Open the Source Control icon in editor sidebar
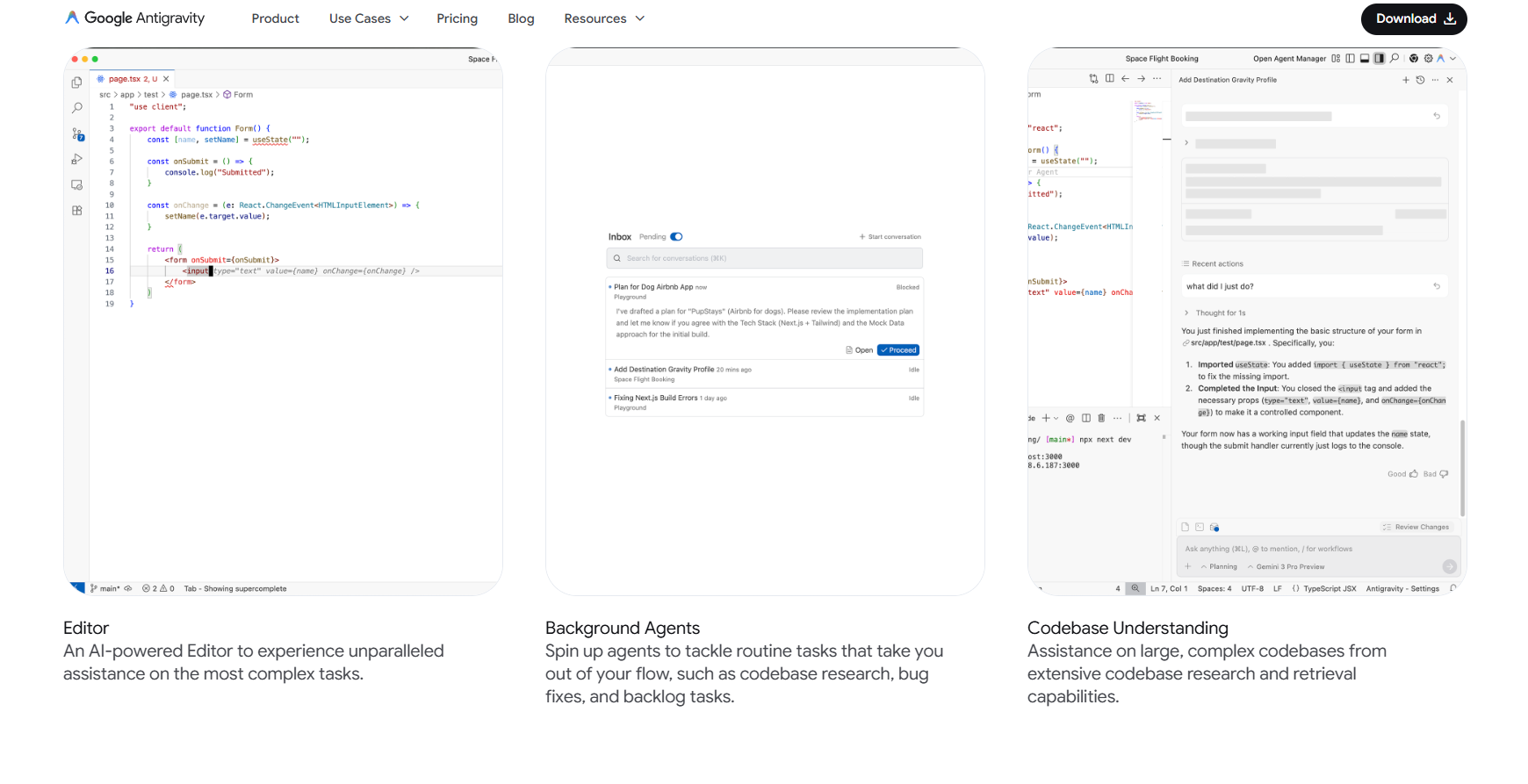 (77, 134)
